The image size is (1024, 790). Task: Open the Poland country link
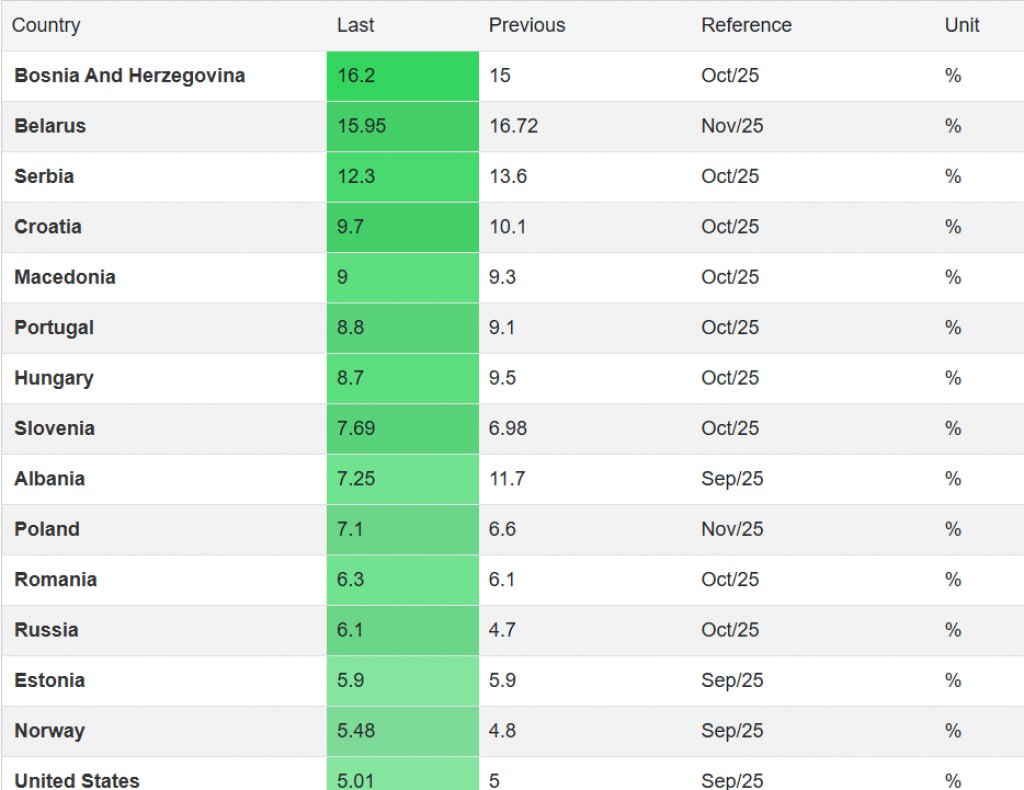47,529
